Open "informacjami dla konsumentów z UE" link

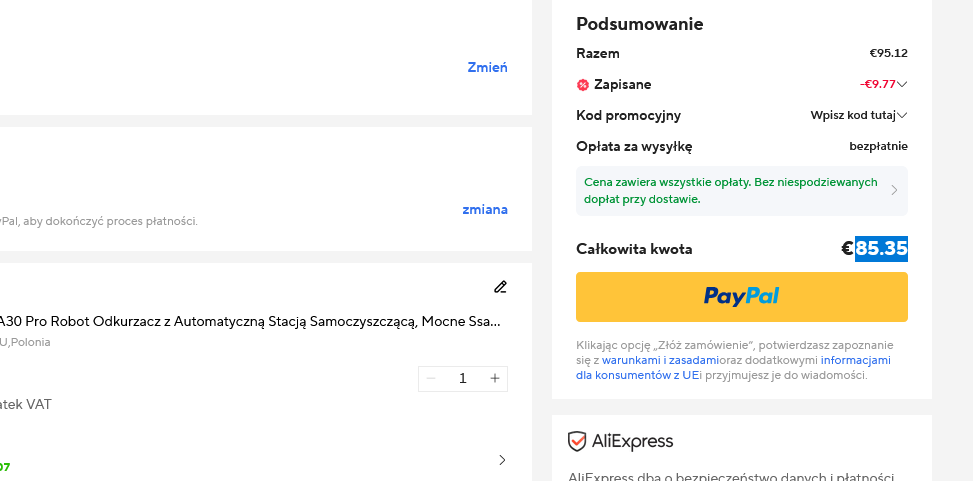[x=733, y=367]
